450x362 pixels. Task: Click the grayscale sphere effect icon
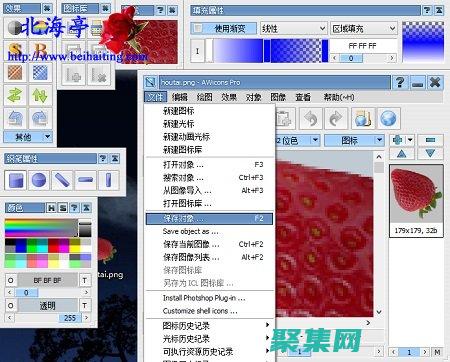point(15,28)
